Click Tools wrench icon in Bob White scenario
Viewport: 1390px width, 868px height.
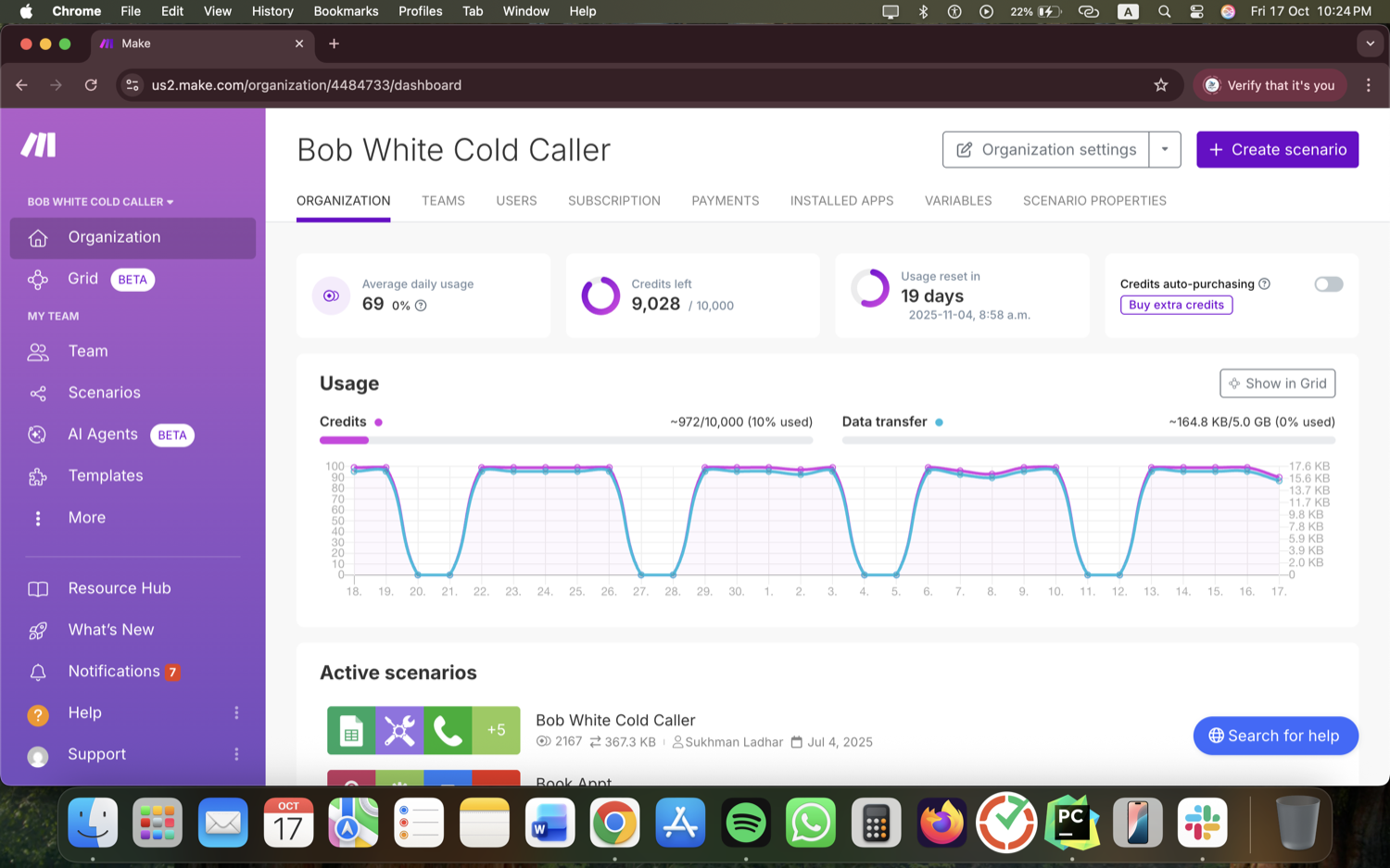tap(399, 730)
